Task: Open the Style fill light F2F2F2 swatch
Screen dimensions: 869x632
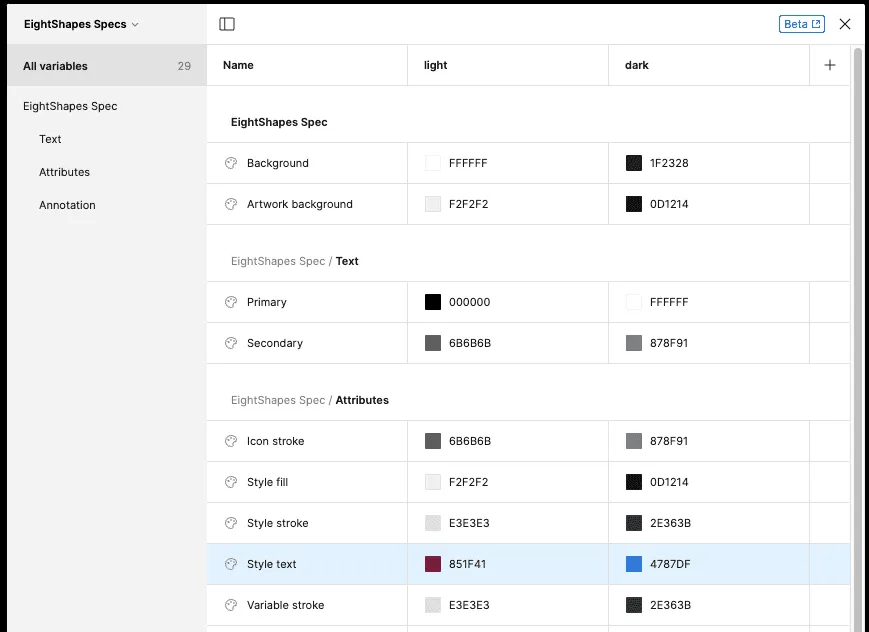Action: tap(433, 482)
